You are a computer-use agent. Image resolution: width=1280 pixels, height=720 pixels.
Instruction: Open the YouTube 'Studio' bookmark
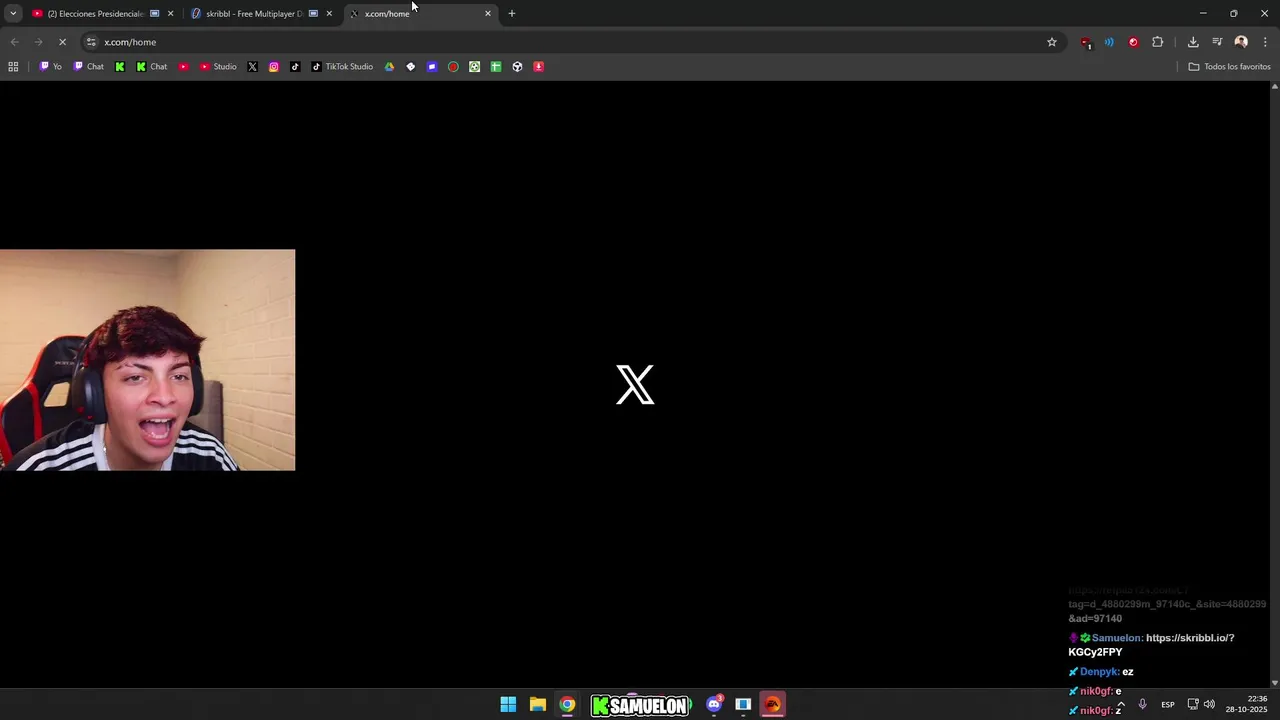point(218,67)
